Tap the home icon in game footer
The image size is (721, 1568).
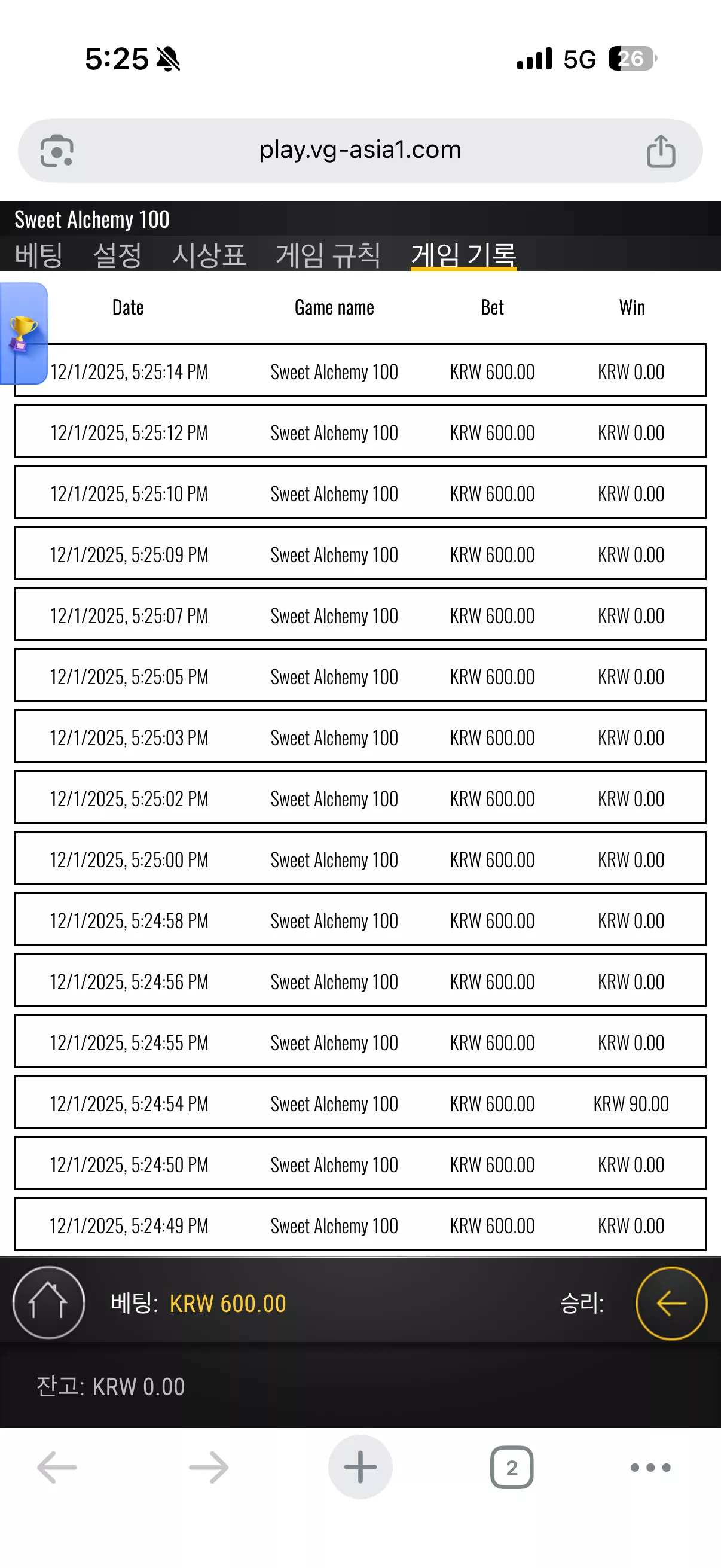(x=48, y=1302)
